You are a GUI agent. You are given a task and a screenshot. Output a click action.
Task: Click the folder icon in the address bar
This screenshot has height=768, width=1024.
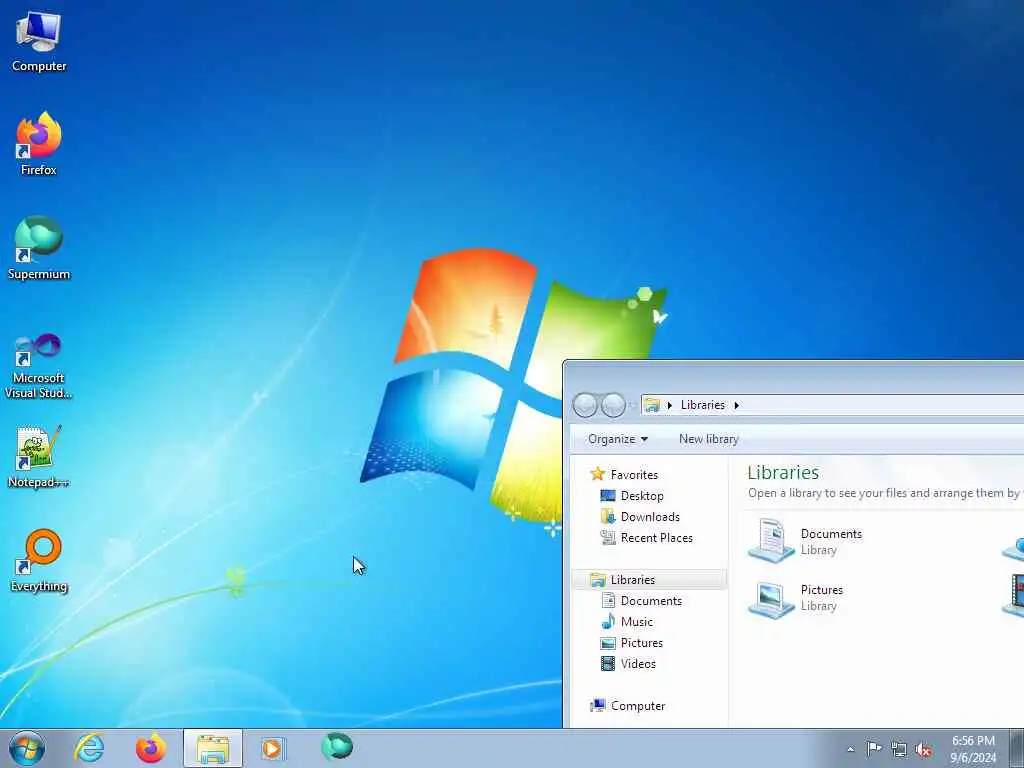652,405
